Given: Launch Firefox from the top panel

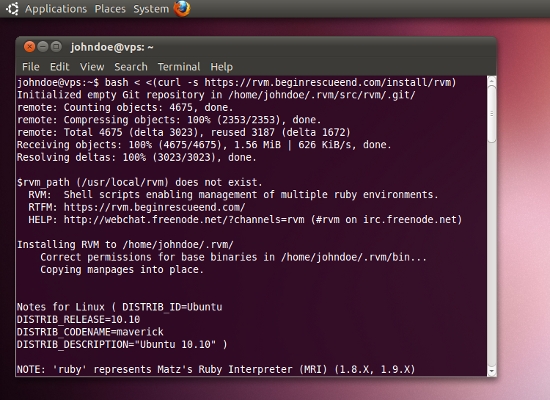Looking at the screenshot, I should (x=182, y=8).
